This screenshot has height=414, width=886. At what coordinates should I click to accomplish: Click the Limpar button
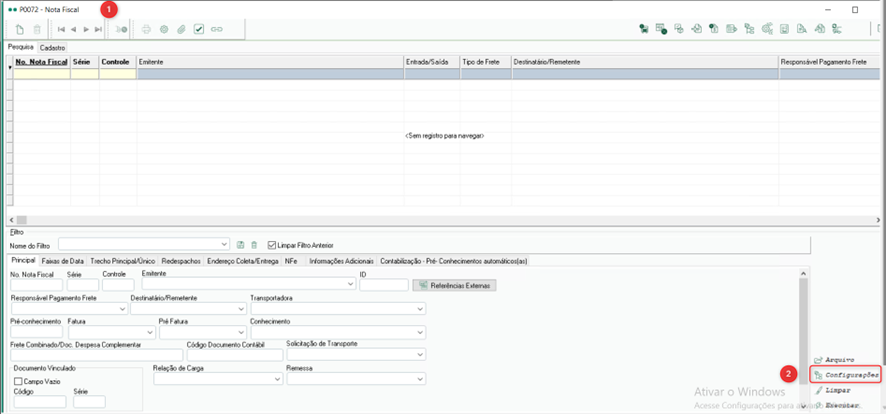pyautogui.click(x=832, y=390)
